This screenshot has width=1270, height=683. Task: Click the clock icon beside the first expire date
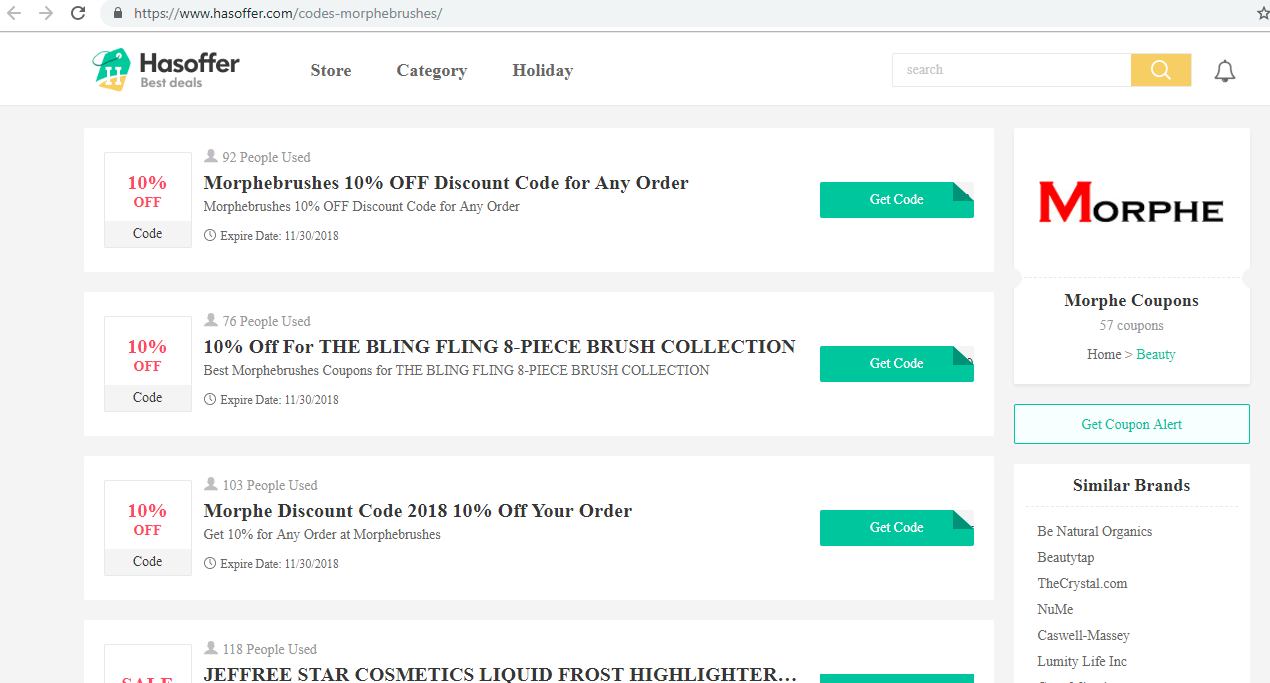(210, 235)
